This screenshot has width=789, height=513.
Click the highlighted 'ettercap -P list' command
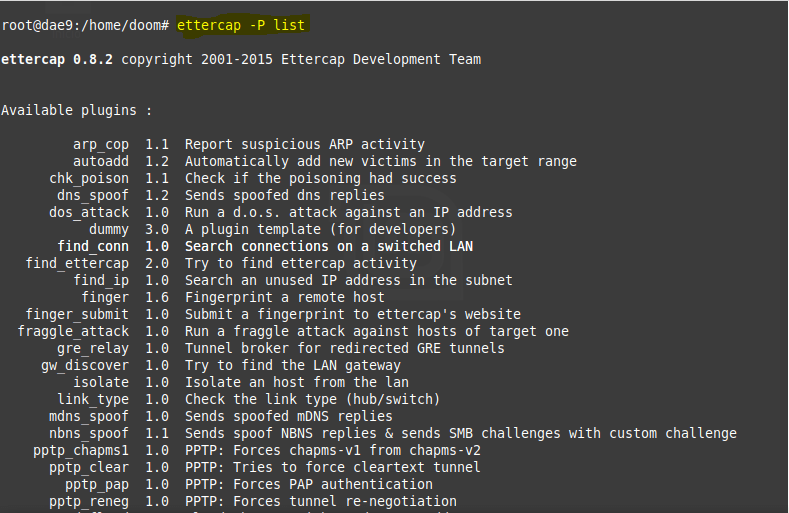click(x=241, y=25)
